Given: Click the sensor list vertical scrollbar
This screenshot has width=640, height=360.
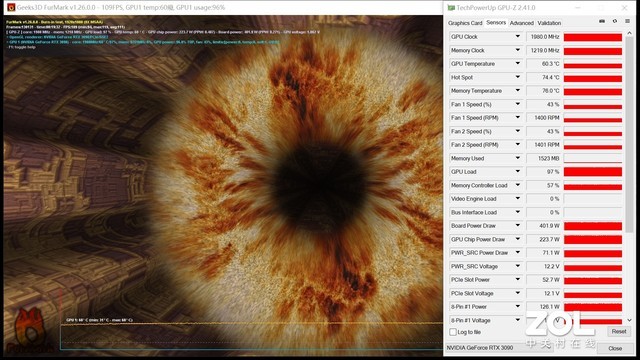Looking at the screenshot, I should [x=629, y=135].
